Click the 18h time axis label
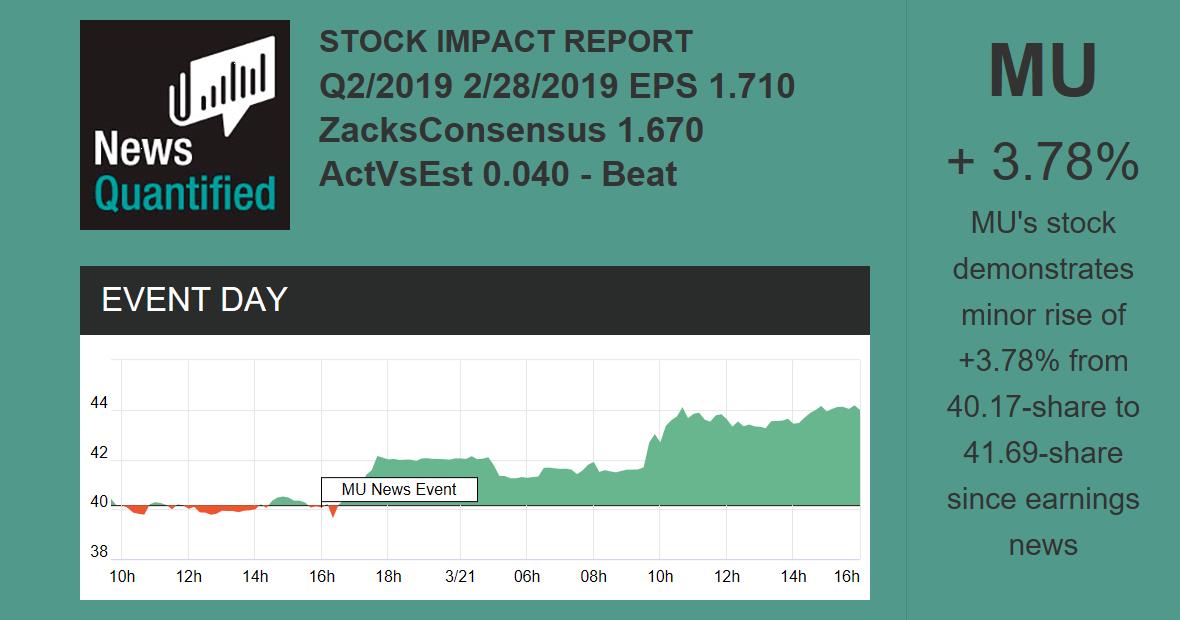The height and width of the screenshot is (620, 1180). tap(388, 577)
